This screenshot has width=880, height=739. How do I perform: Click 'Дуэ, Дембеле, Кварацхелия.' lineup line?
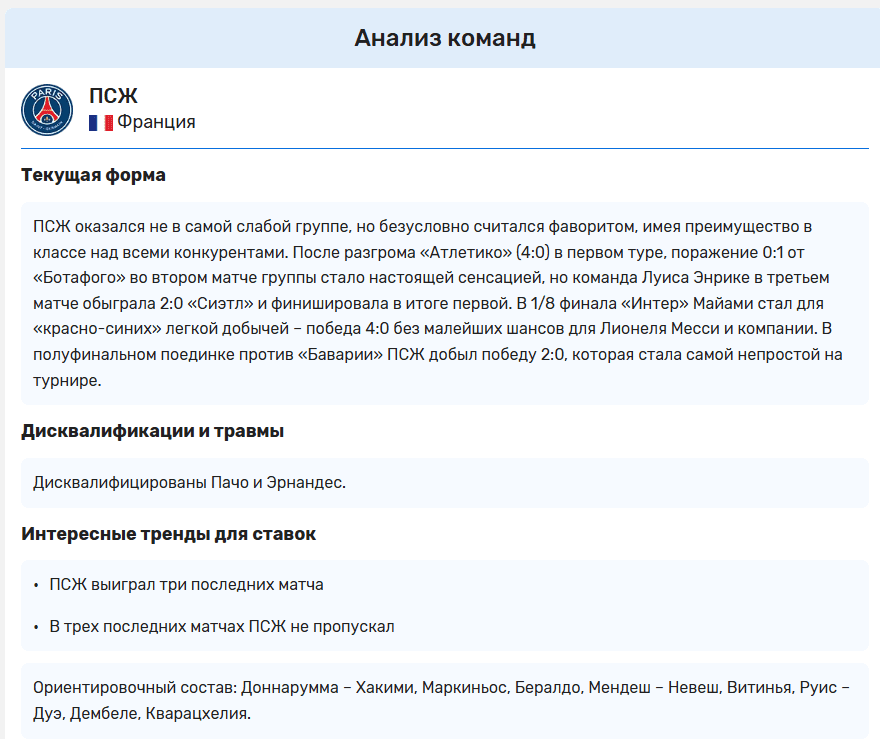(142, 713)
